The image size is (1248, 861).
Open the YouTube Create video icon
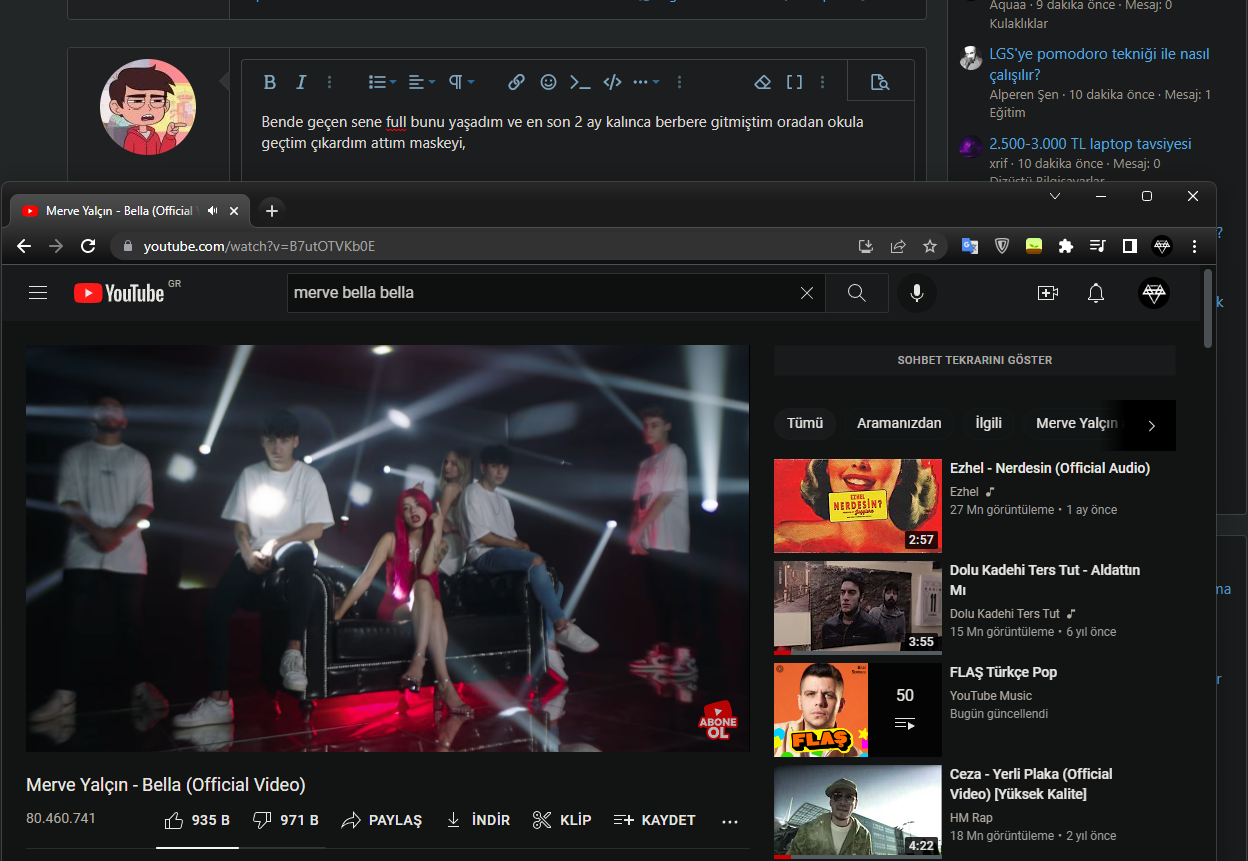pos(1048,293)
